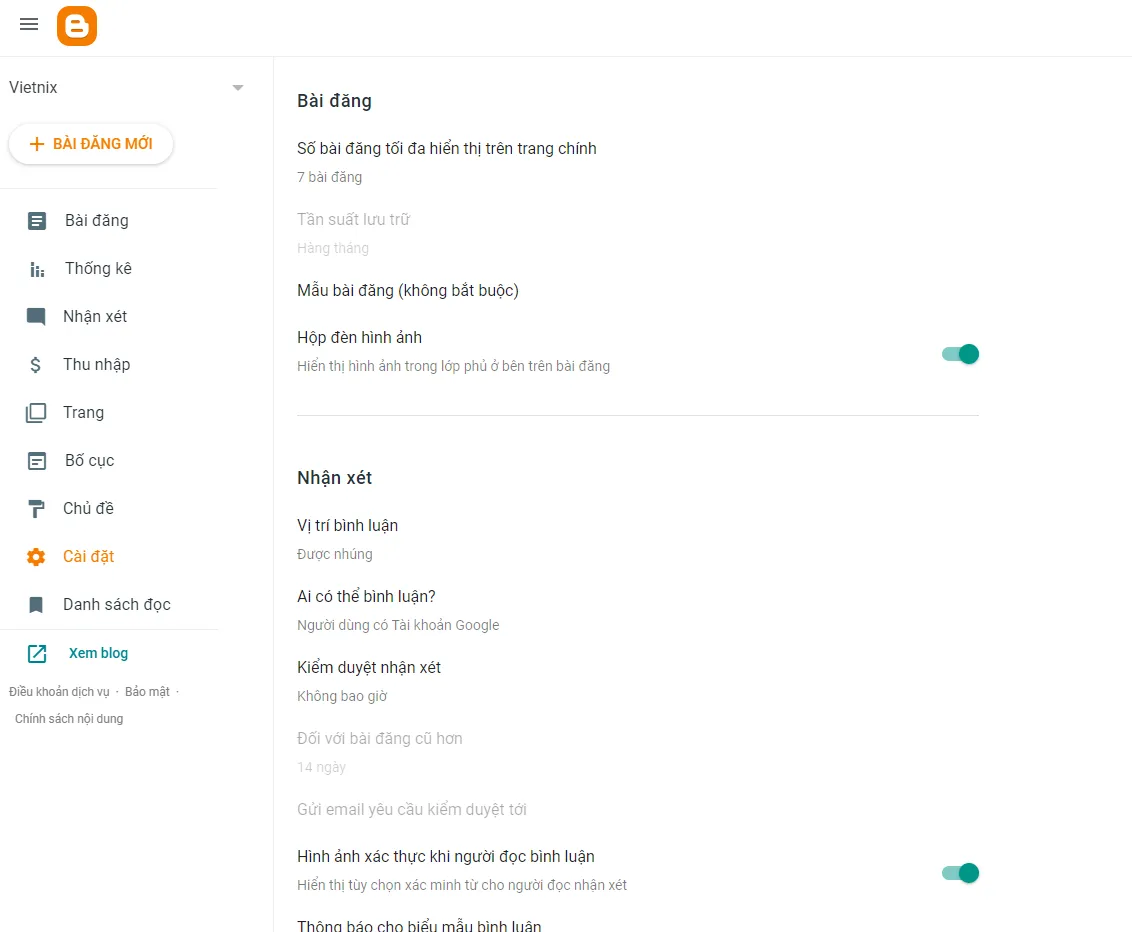Screen dimensions: 1132x932
Task: Click the orange Blogger logo
Action: (x=77, y=26)
